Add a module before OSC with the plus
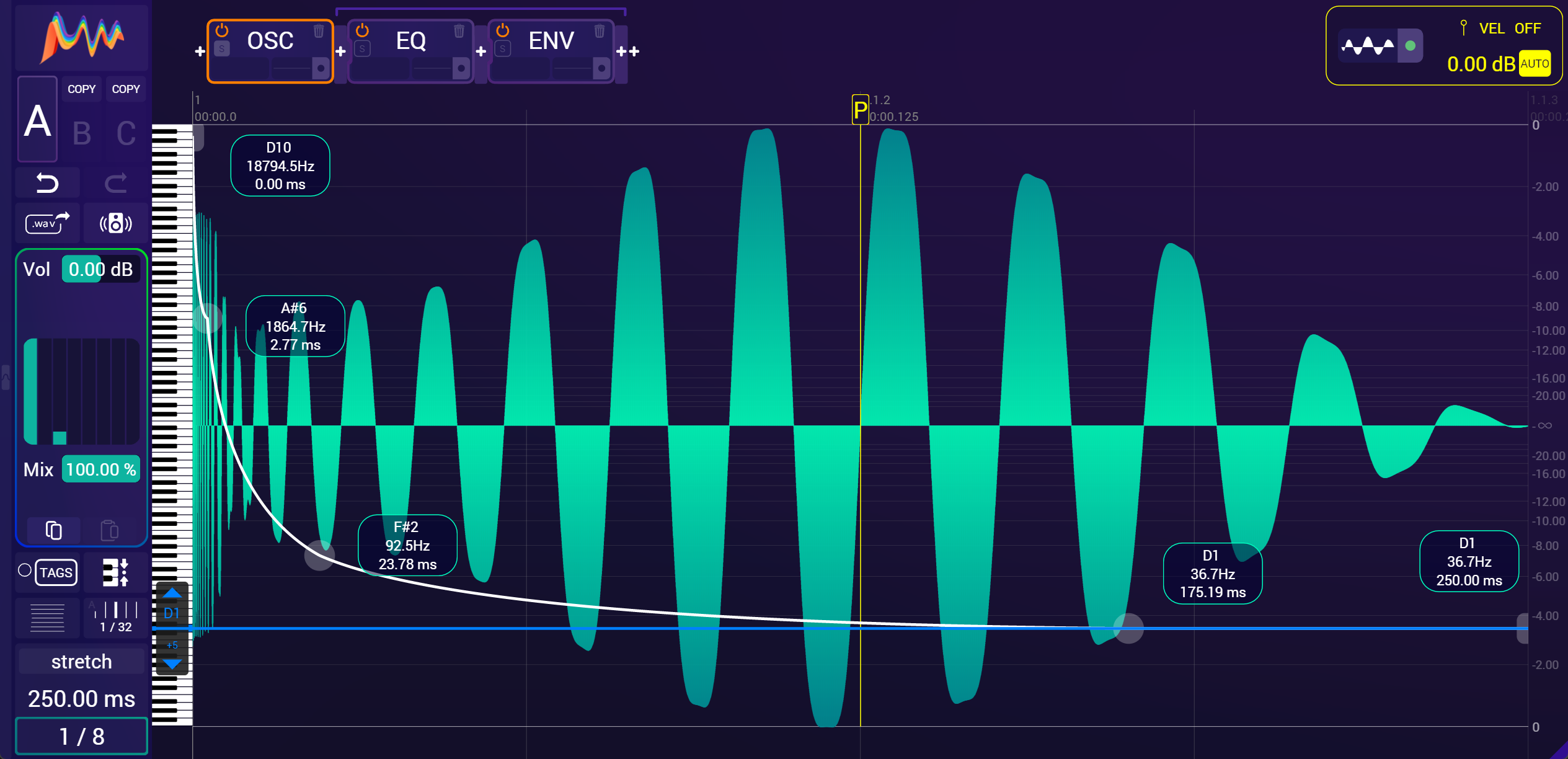 (x=200, y=51)
